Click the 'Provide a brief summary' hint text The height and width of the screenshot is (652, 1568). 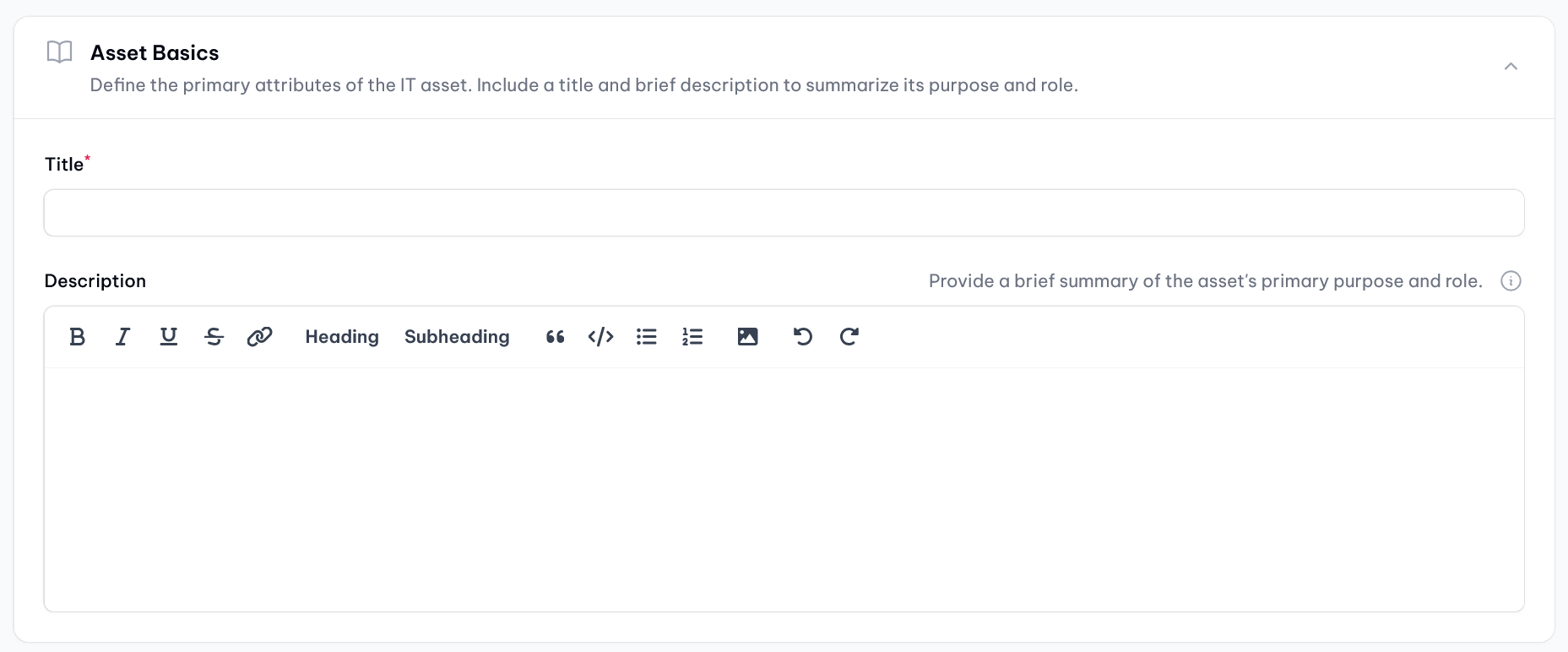[1206, 281]
